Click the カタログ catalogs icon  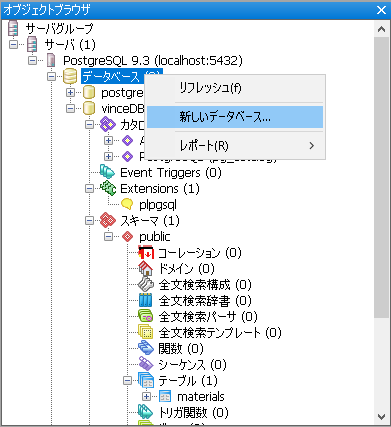pyautogui.click(x=108, y=124)
